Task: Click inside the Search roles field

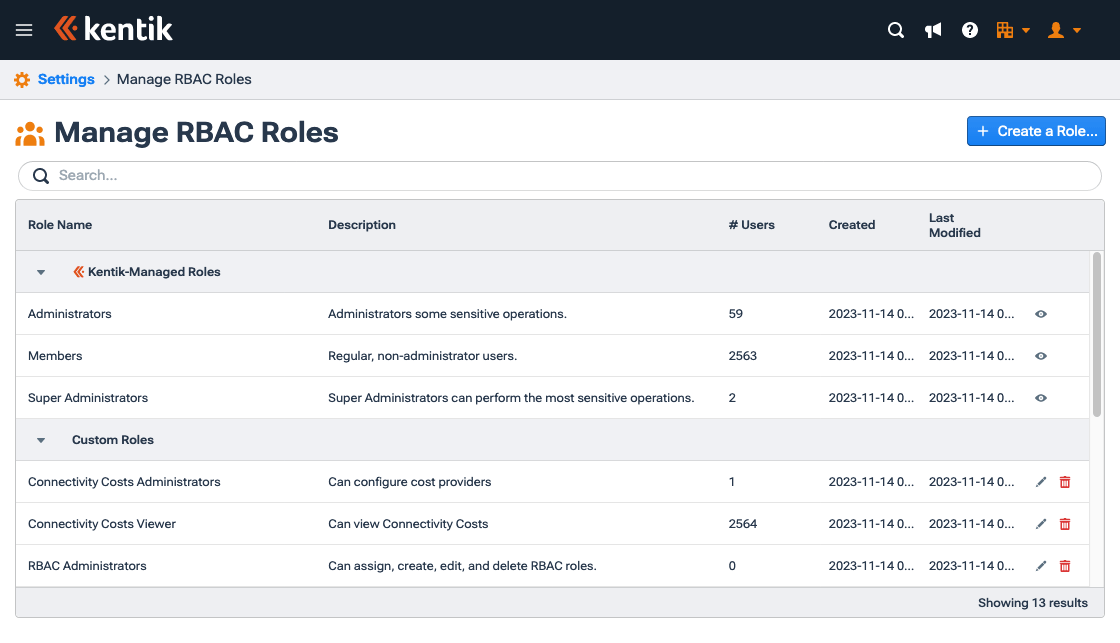Action: coord(300,175)
